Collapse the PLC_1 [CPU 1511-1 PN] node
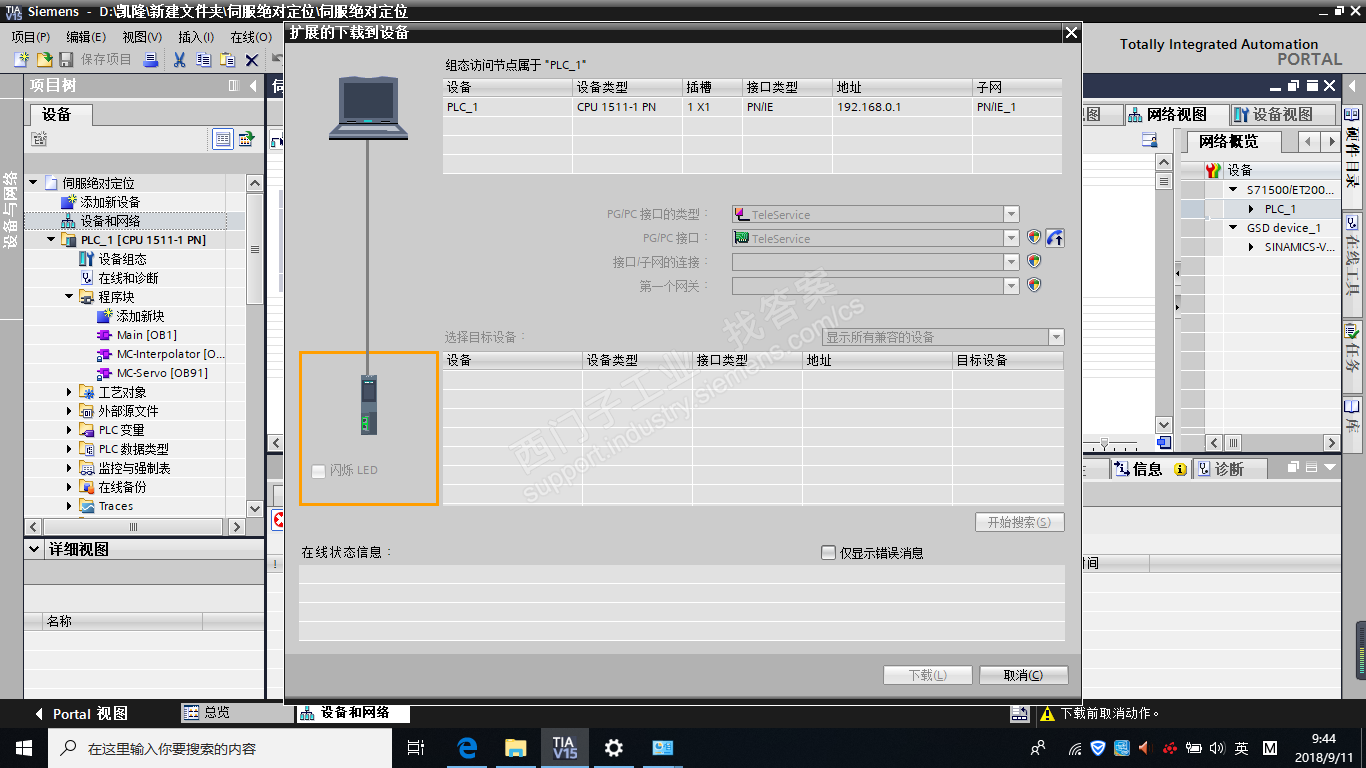Screen dimensions: 1366x768 (51, 240)
